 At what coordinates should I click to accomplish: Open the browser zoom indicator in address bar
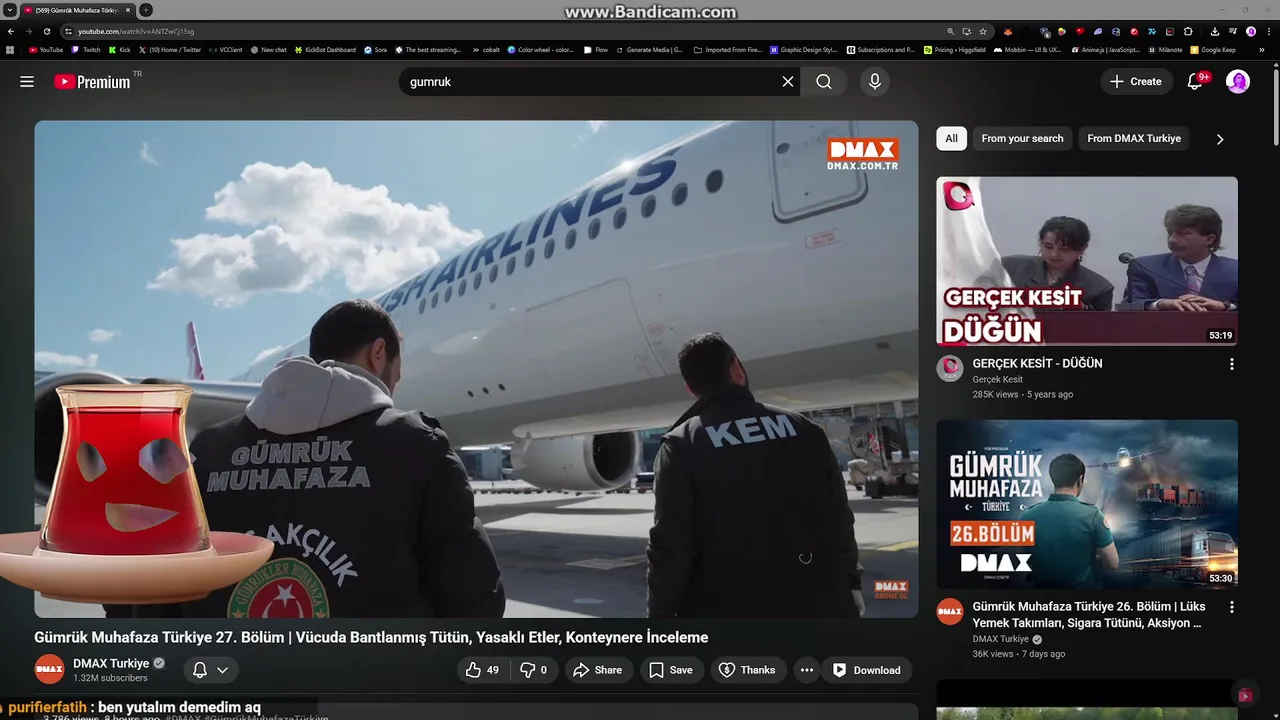(x=950, y=32)
